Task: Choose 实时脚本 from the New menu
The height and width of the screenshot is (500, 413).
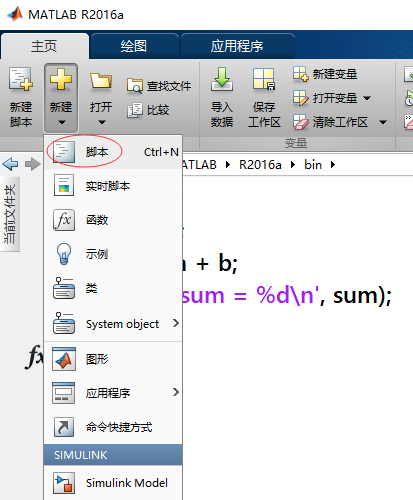Action: point(113,186)
